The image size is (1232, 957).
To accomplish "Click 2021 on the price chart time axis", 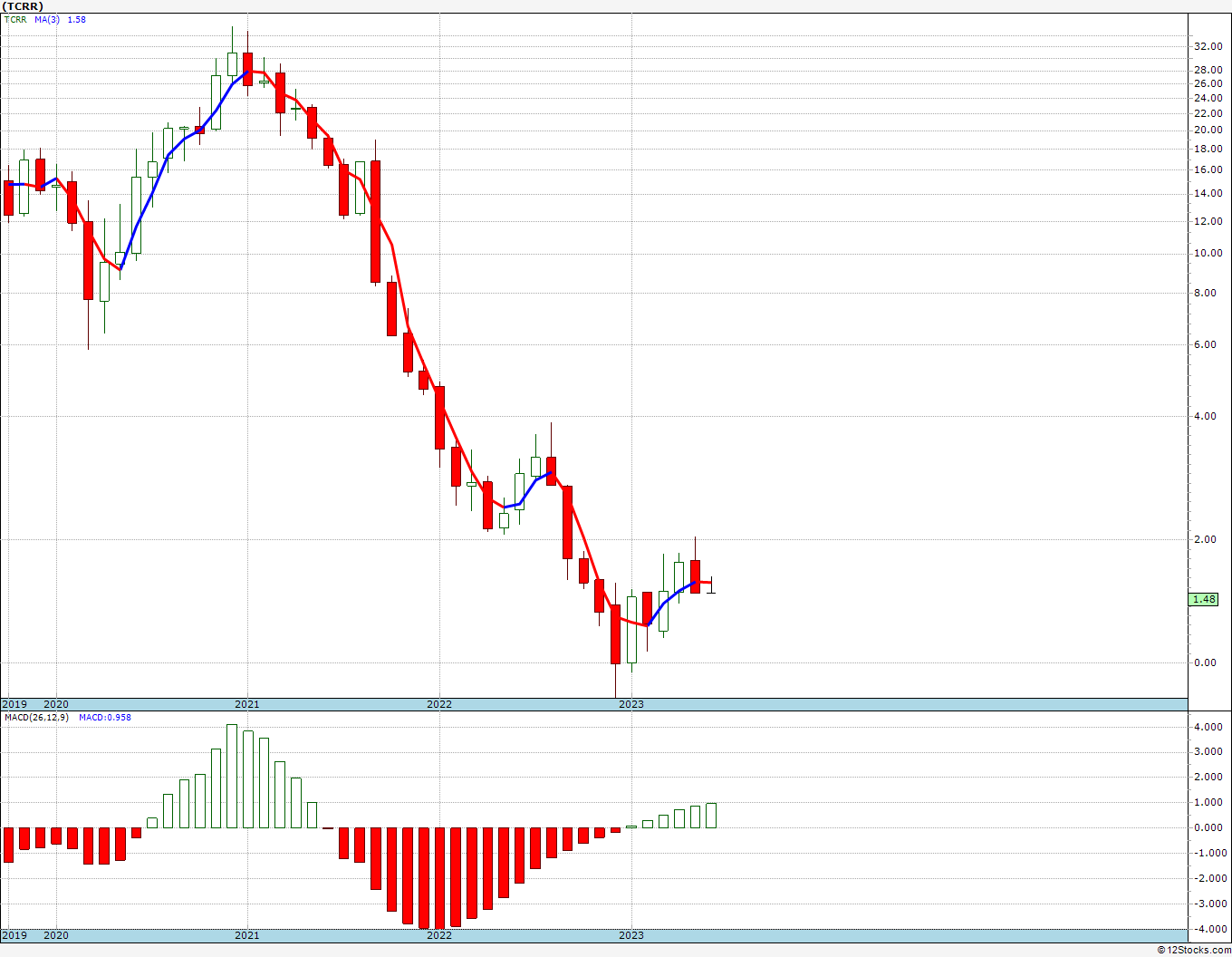I will coord(247,704).
